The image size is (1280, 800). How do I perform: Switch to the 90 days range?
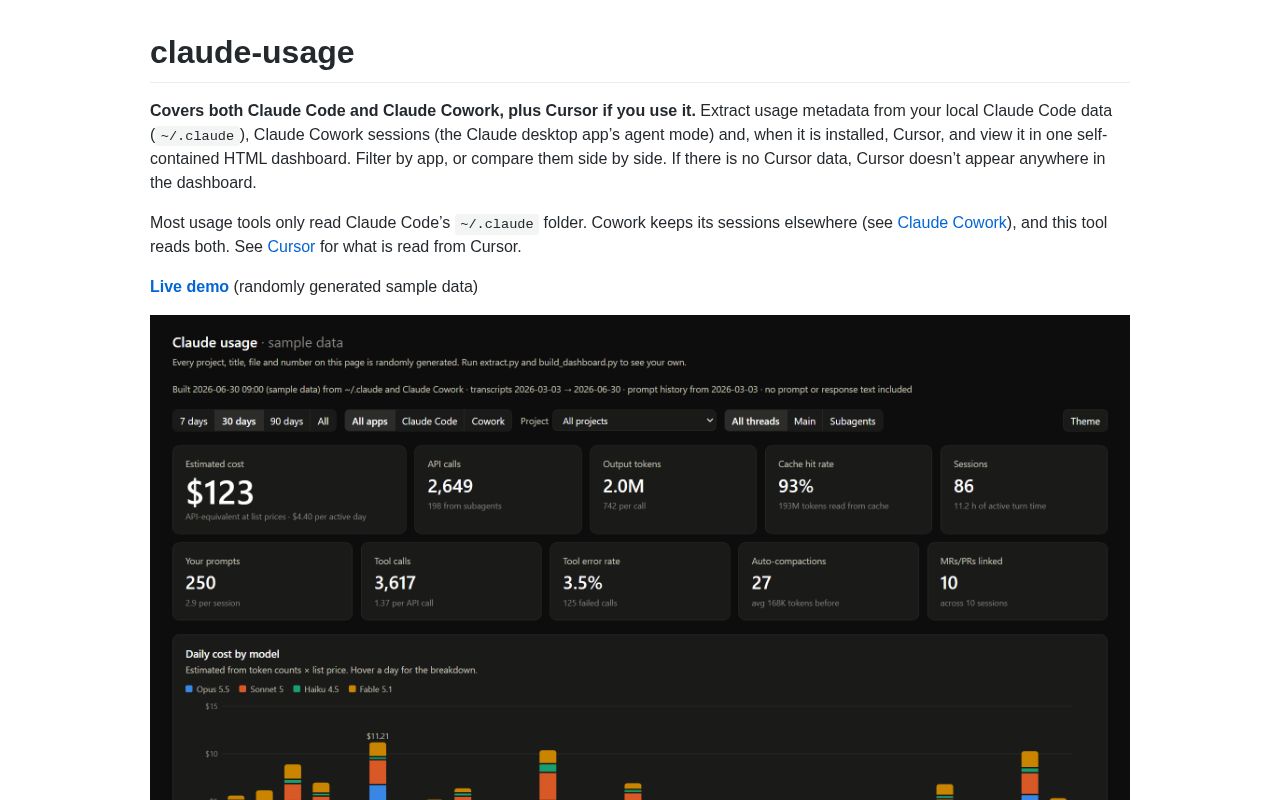click(x=287, y=421)
